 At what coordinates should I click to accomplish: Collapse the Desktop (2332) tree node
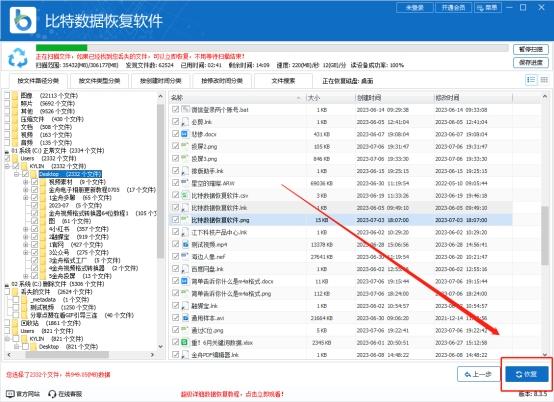tap(16, 174)
